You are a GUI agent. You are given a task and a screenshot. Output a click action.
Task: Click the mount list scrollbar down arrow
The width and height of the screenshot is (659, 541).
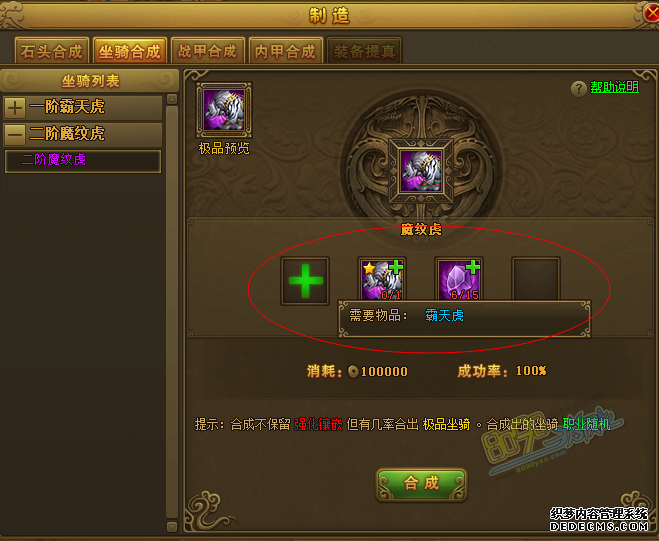172,526
